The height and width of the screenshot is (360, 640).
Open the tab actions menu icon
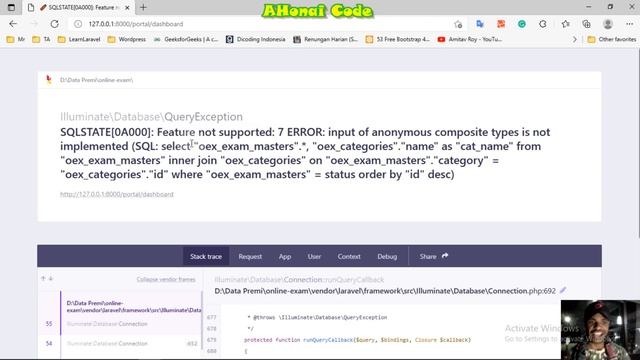pyautogui.click(x=11, y=7)
